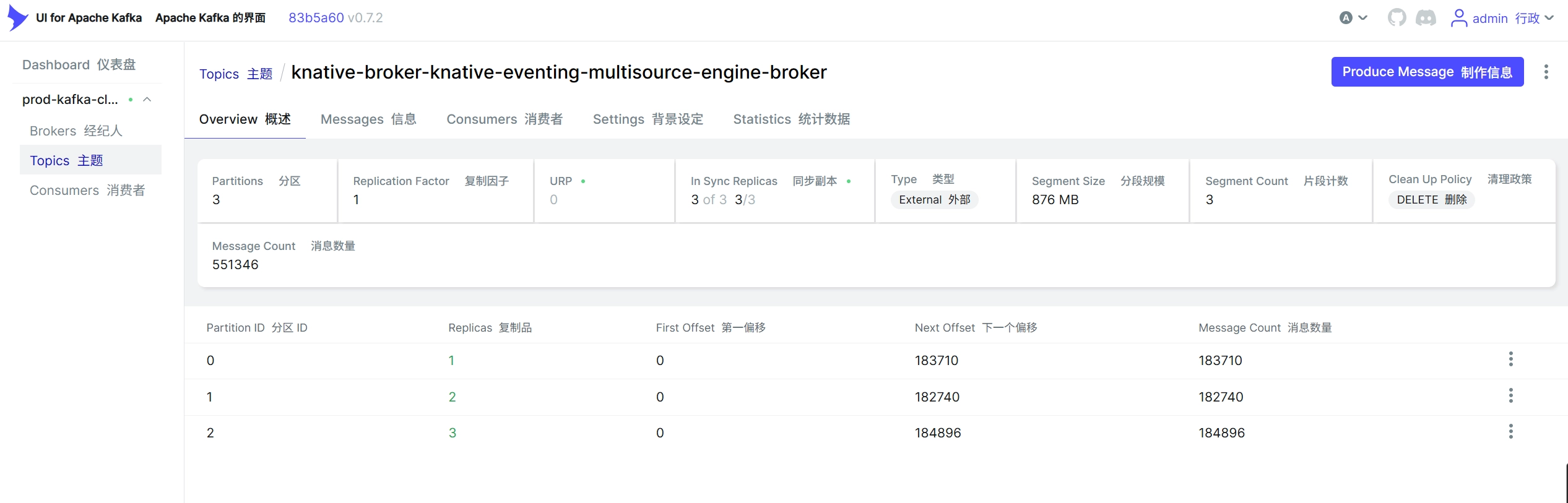
Task: Open the GitHub repository icon
Action: [1397, 18]
